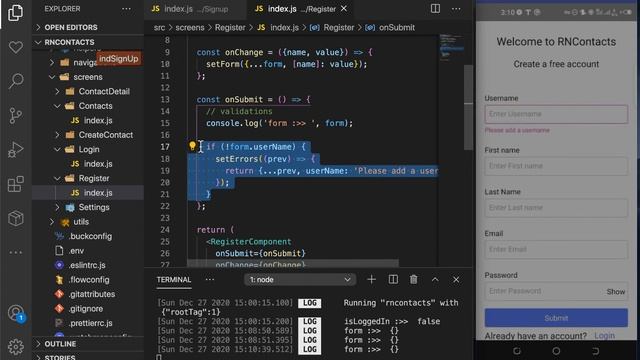This screenshot has width=640, height=360.
Task: Show additional activity bar views
Action: point(16,252)
